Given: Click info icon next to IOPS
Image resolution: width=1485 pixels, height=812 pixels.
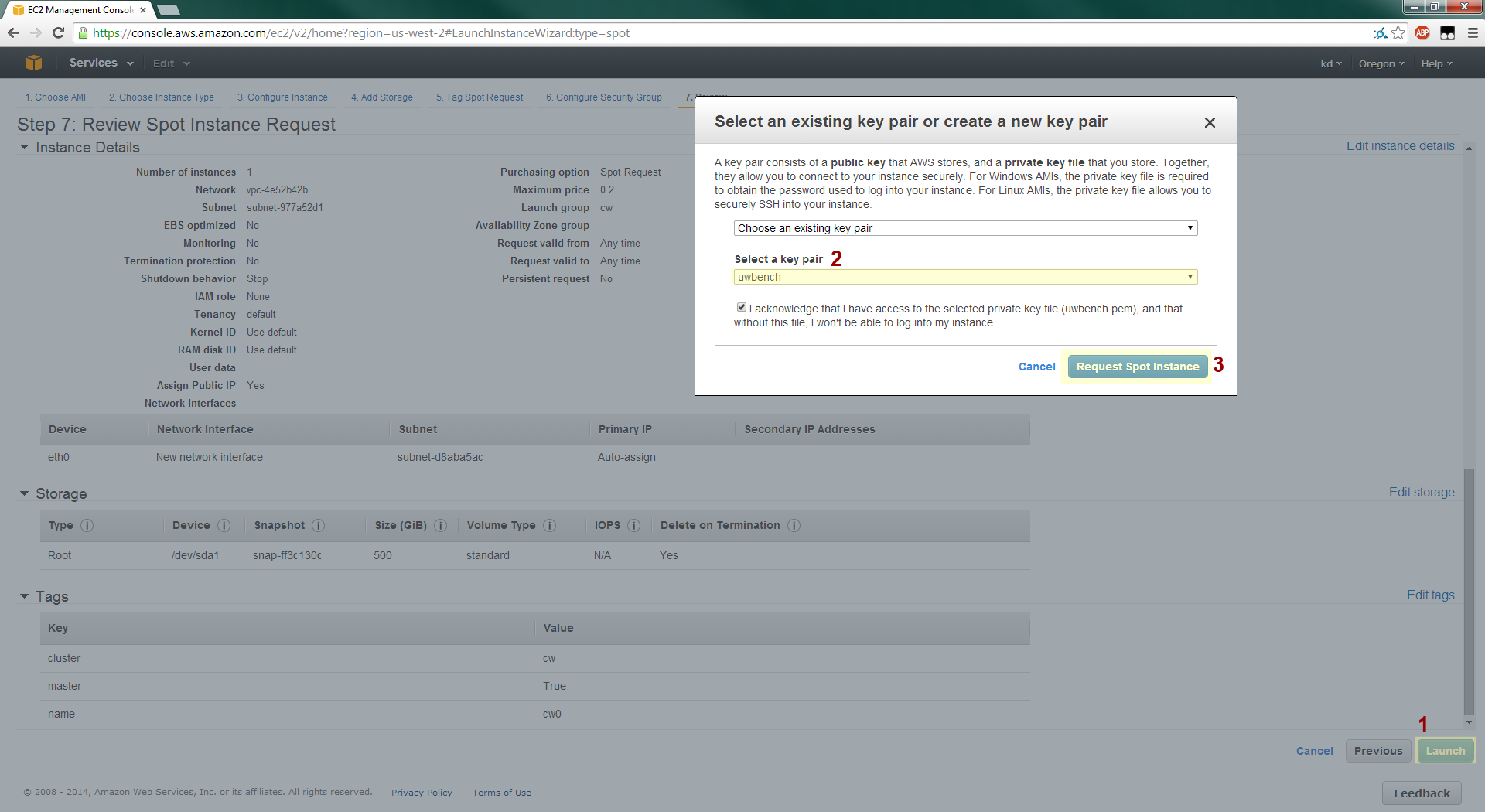Looking at the screenshot, I should click(633, 525).
